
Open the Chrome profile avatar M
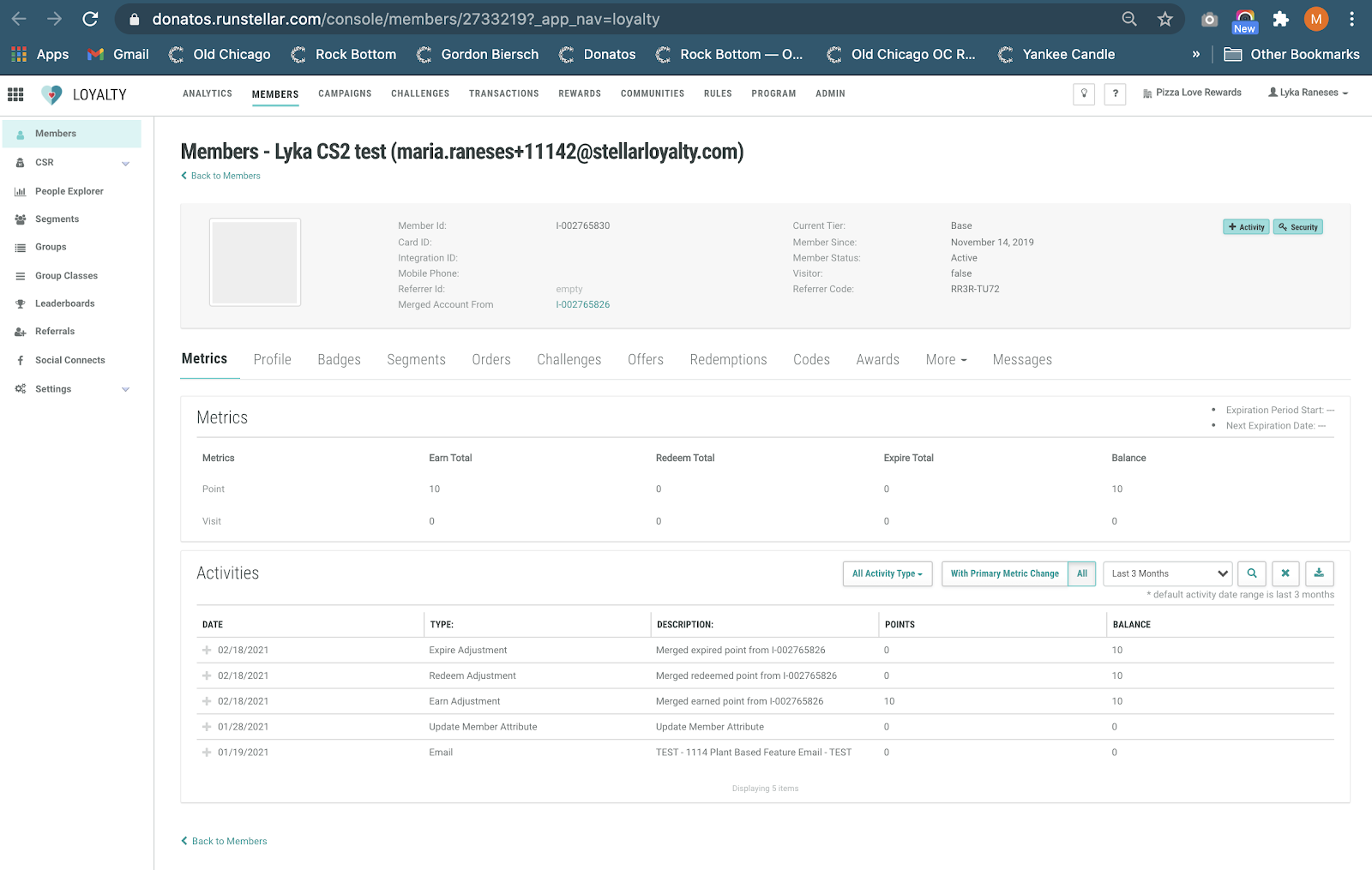[1316, 19]
